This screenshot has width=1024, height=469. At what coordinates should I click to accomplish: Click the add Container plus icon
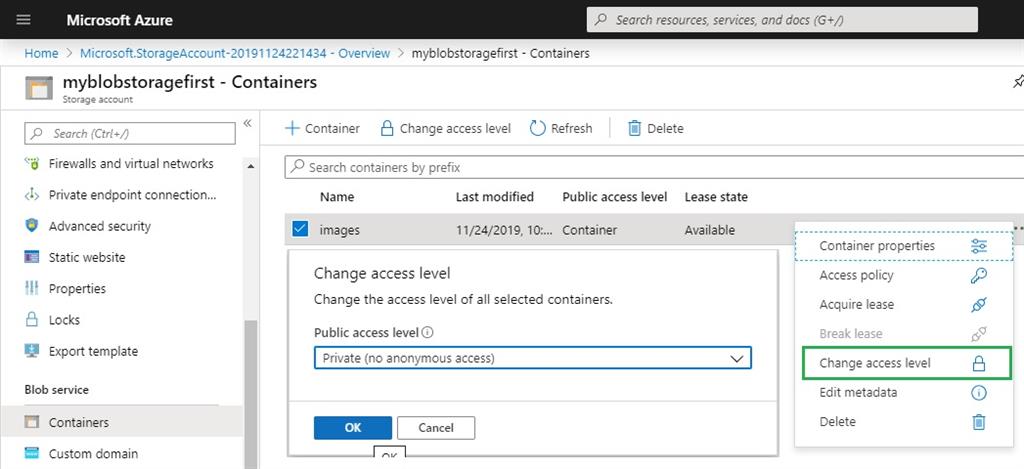(292, 128)
